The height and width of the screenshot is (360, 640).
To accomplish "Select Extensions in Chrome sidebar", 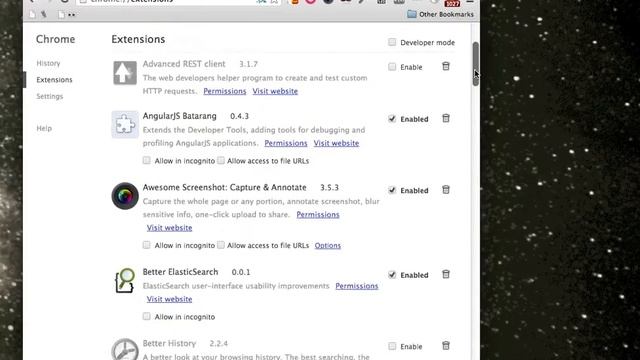I will click(x=54, y=80).
